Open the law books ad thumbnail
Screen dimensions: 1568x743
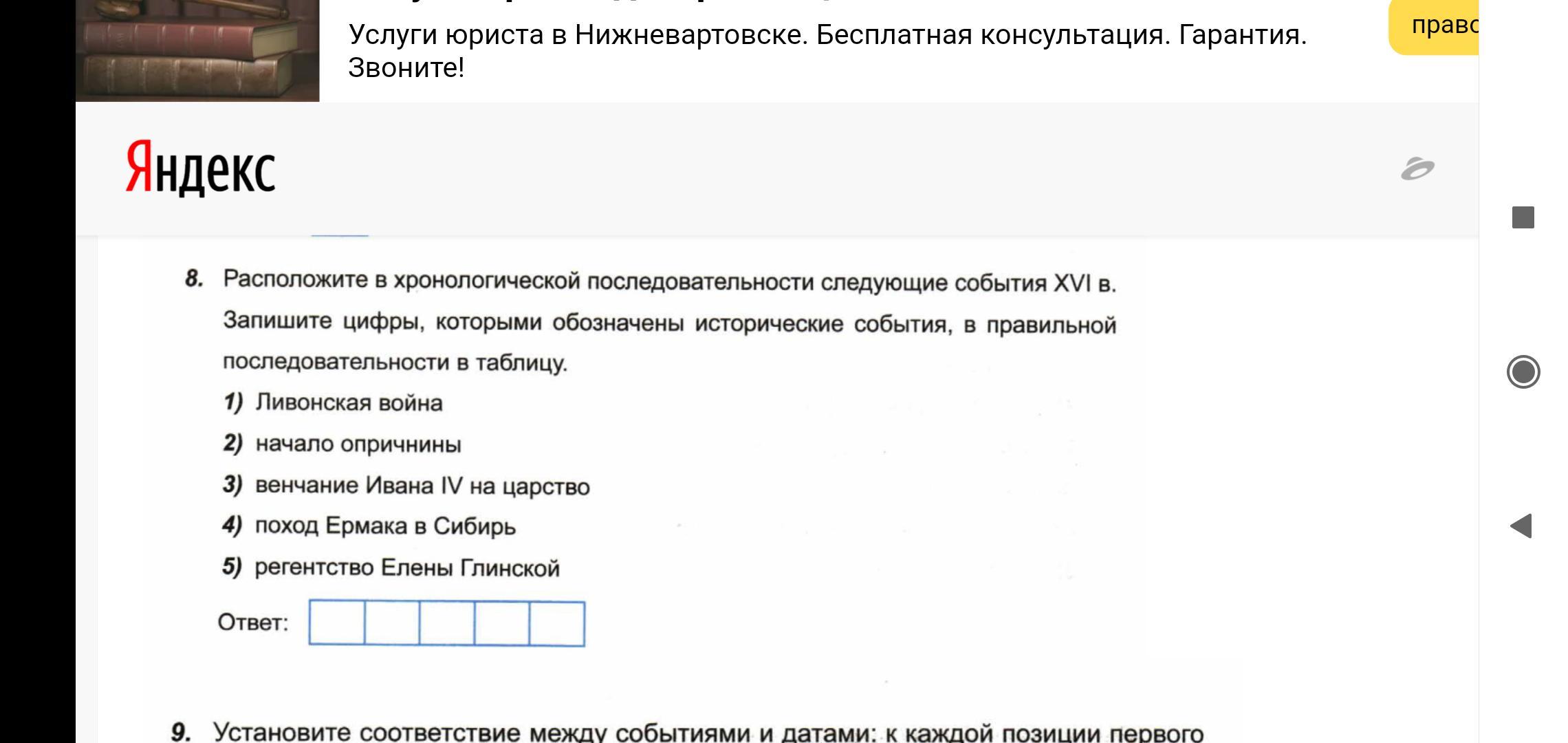tap(197, 51)
